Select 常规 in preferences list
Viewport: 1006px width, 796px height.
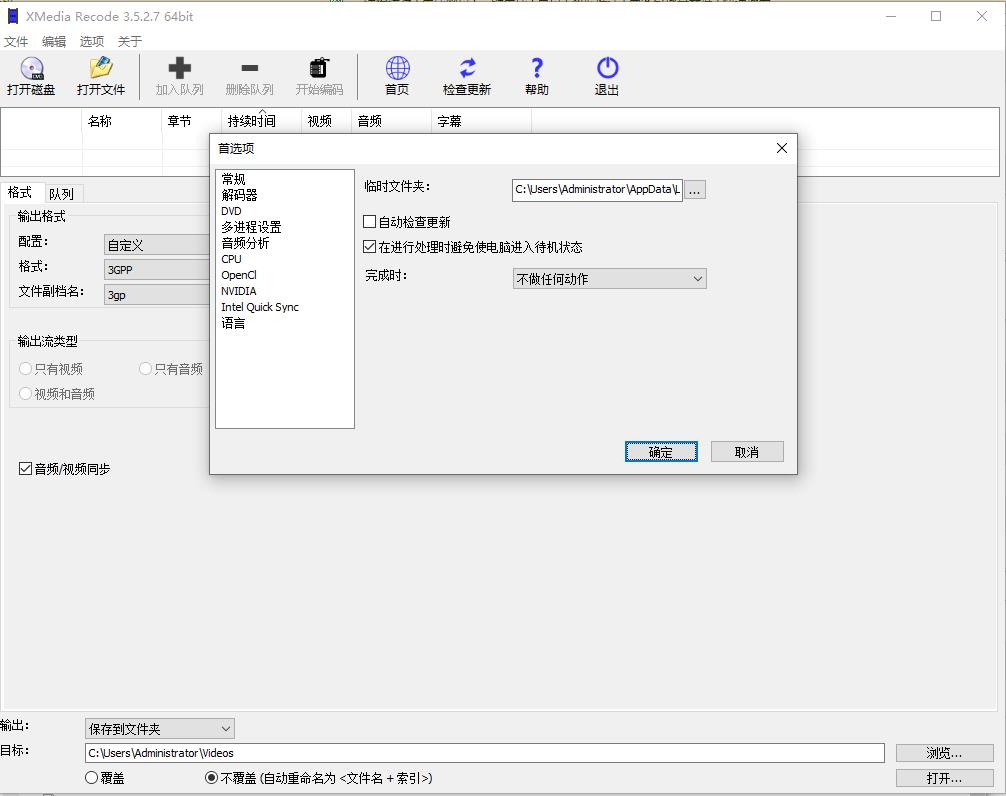(x=234, y=179)
